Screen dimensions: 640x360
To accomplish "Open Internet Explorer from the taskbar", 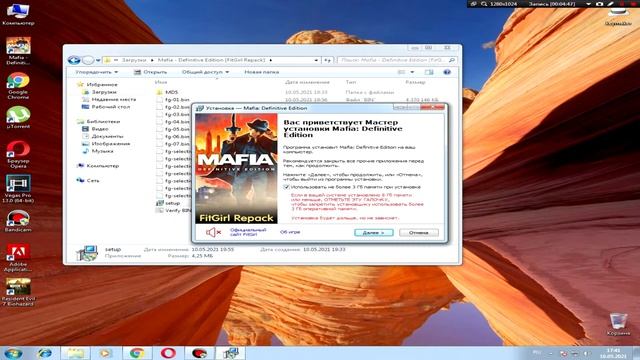I will 45,353.
